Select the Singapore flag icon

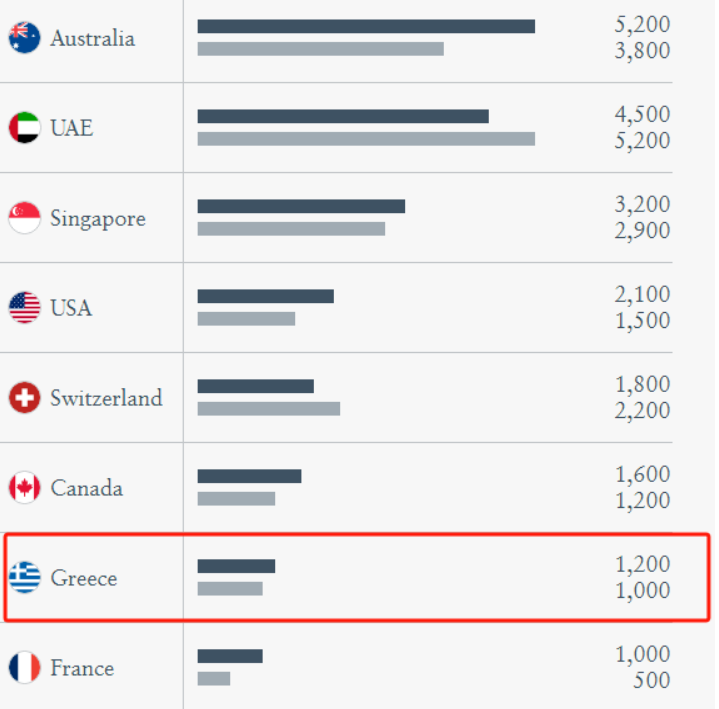coord(24,218)
